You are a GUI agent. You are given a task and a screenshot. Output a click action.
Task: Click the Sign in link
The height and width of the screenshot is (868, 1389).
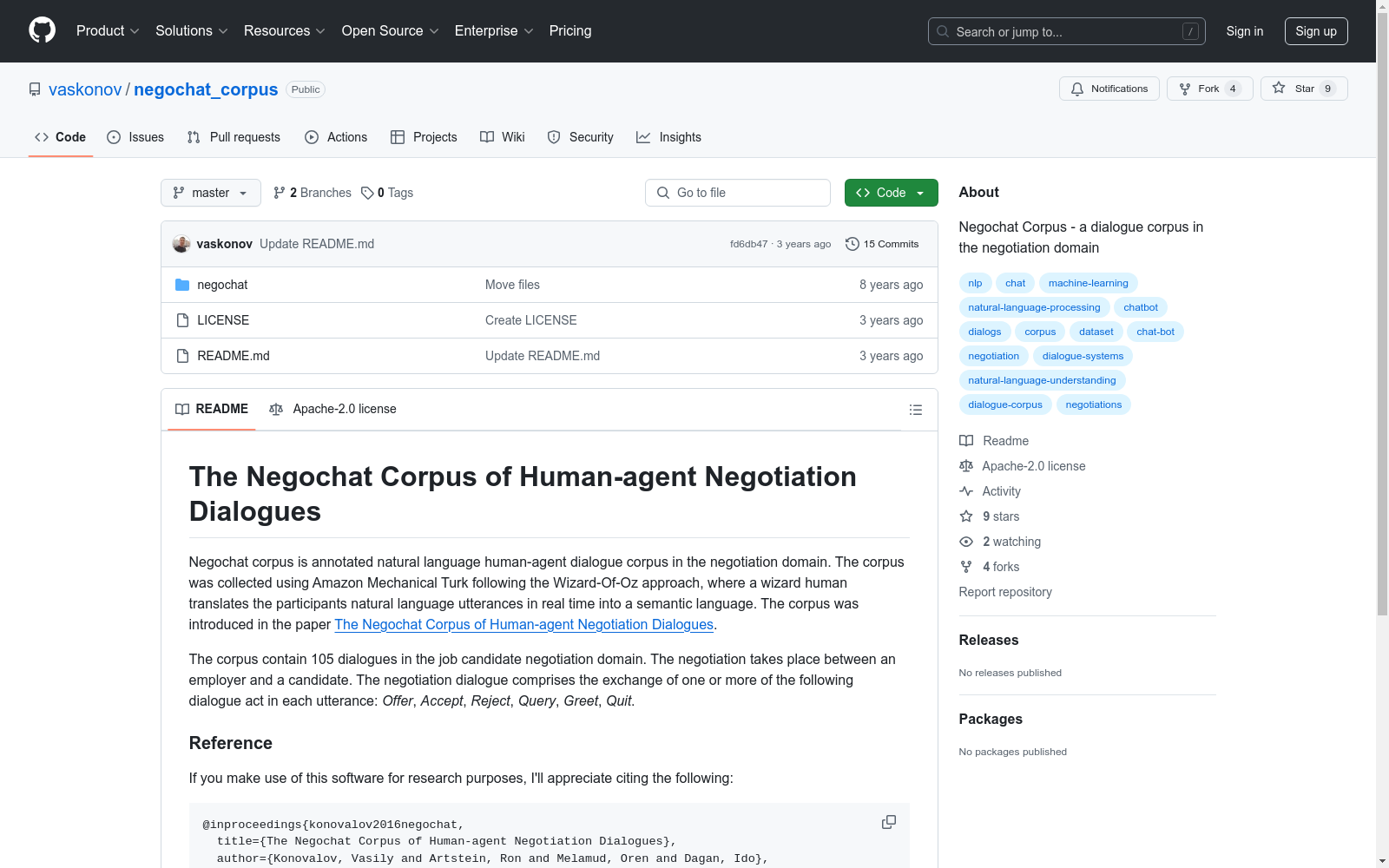tap(1245, 31)
